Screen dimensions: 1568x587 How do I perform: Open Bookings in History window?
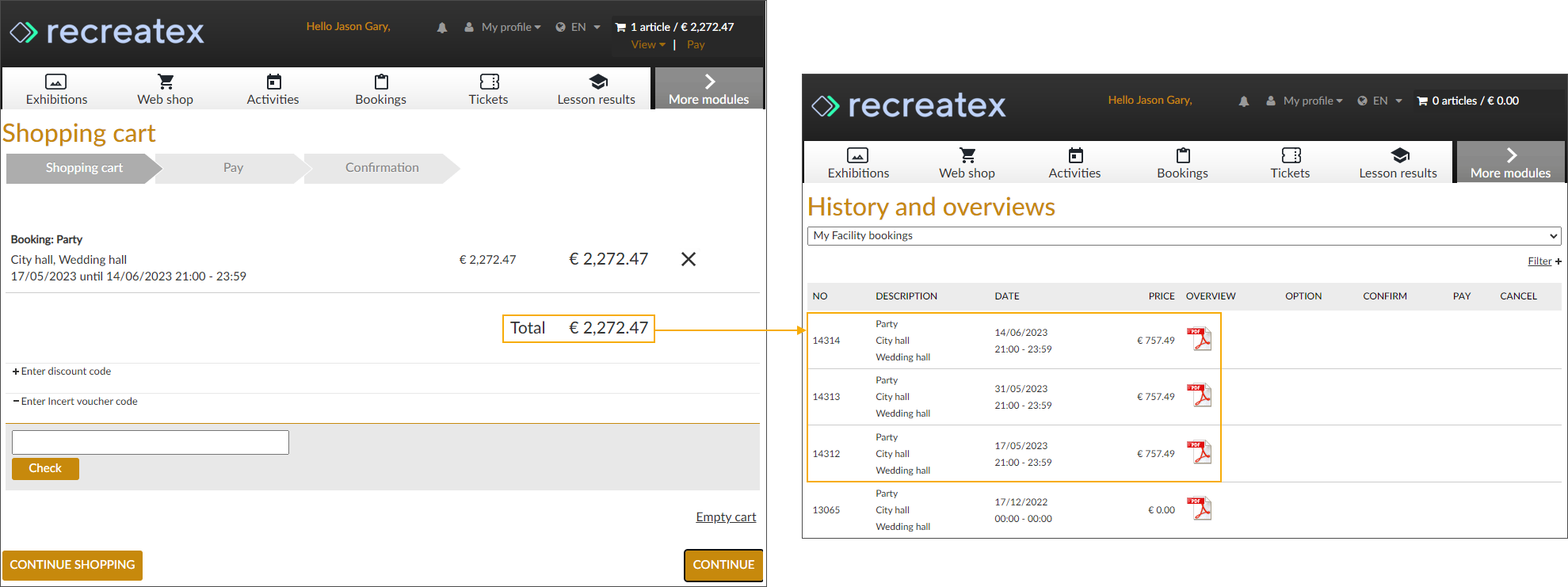1182,163
